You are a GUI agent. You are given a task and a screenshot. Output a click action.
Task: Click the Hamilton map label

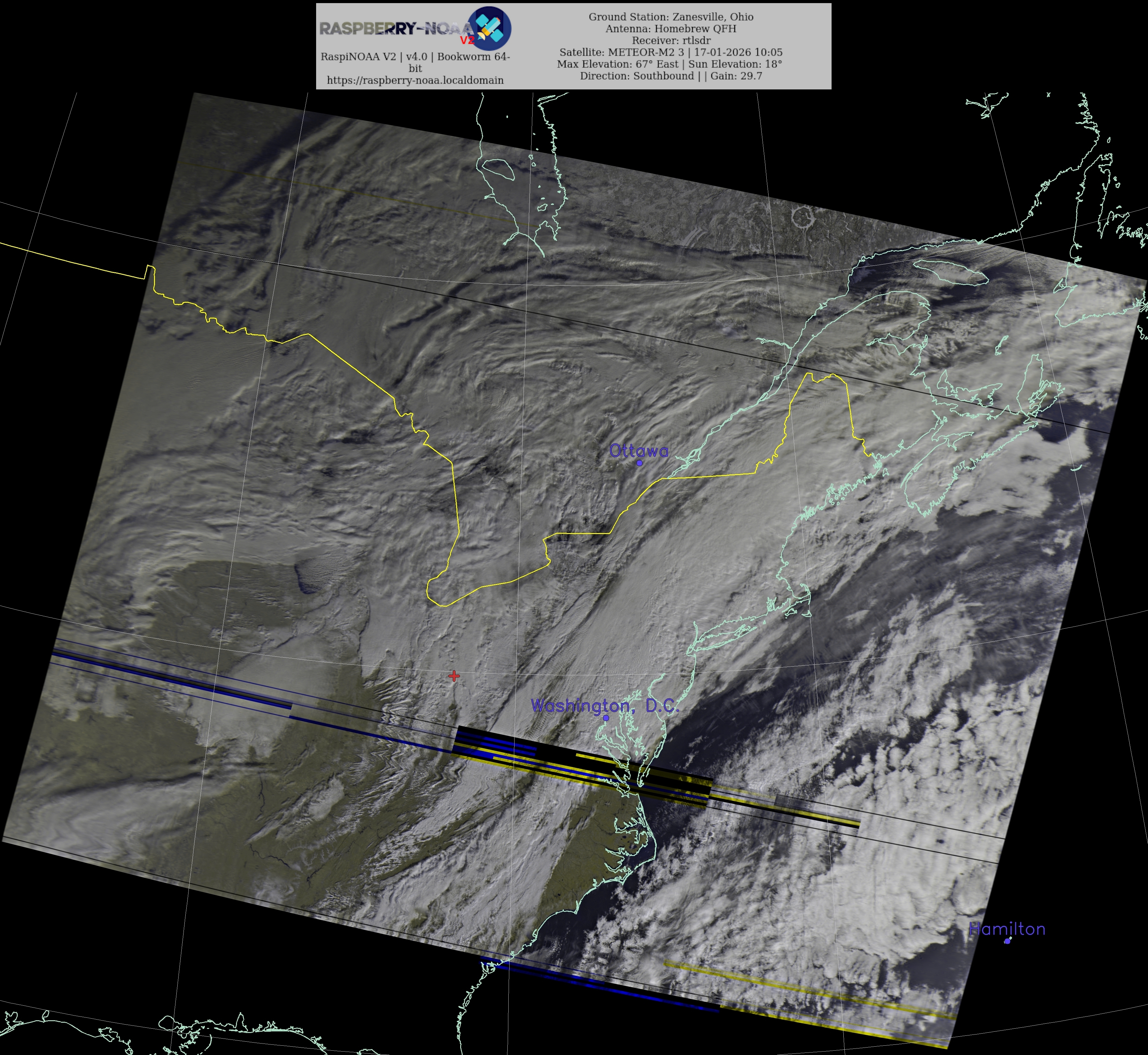pyautogui.click(x=1007, y=929)
